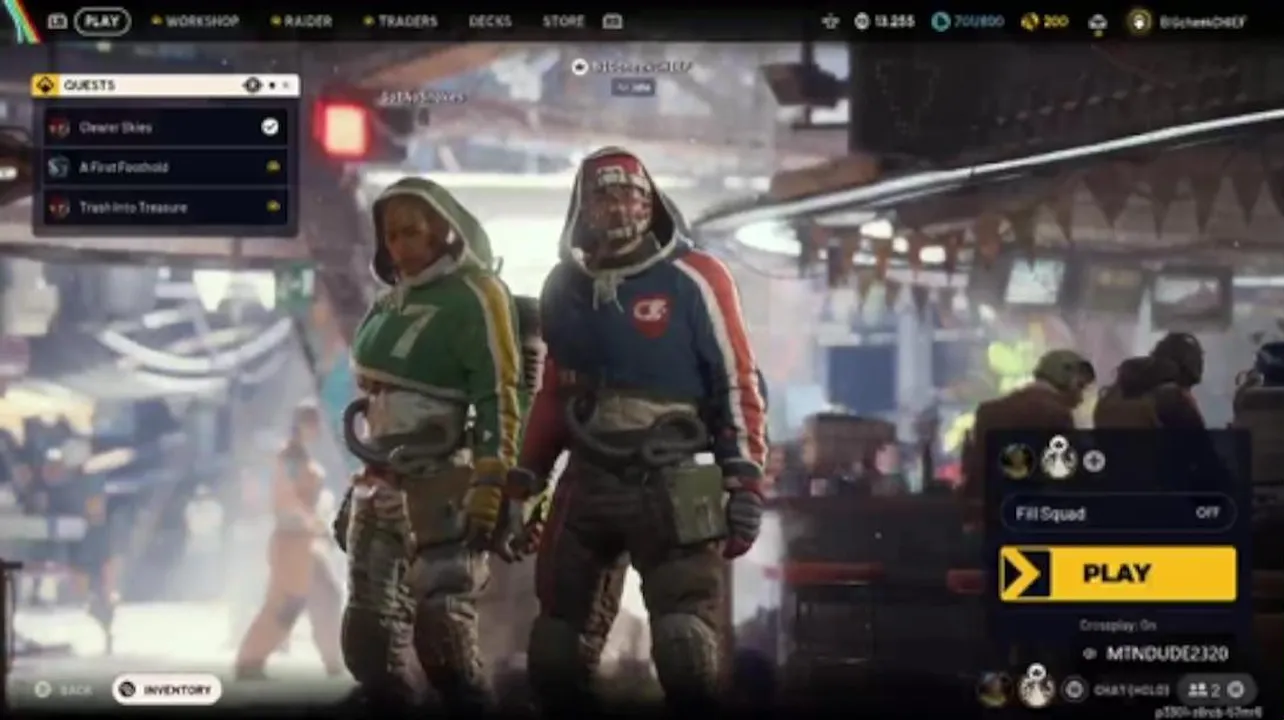
Task: Click the coin balance 13,255
Action: point(893,21)
